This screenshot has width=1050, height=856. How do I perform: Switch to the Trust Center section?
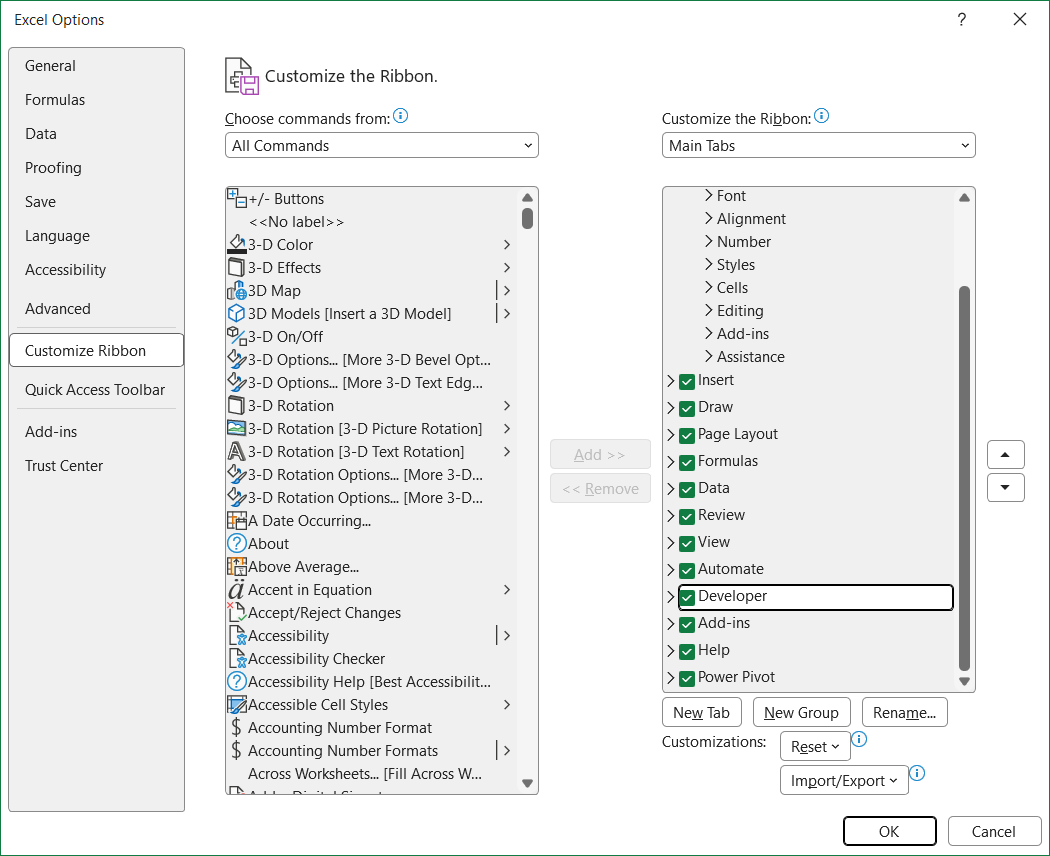64,465
